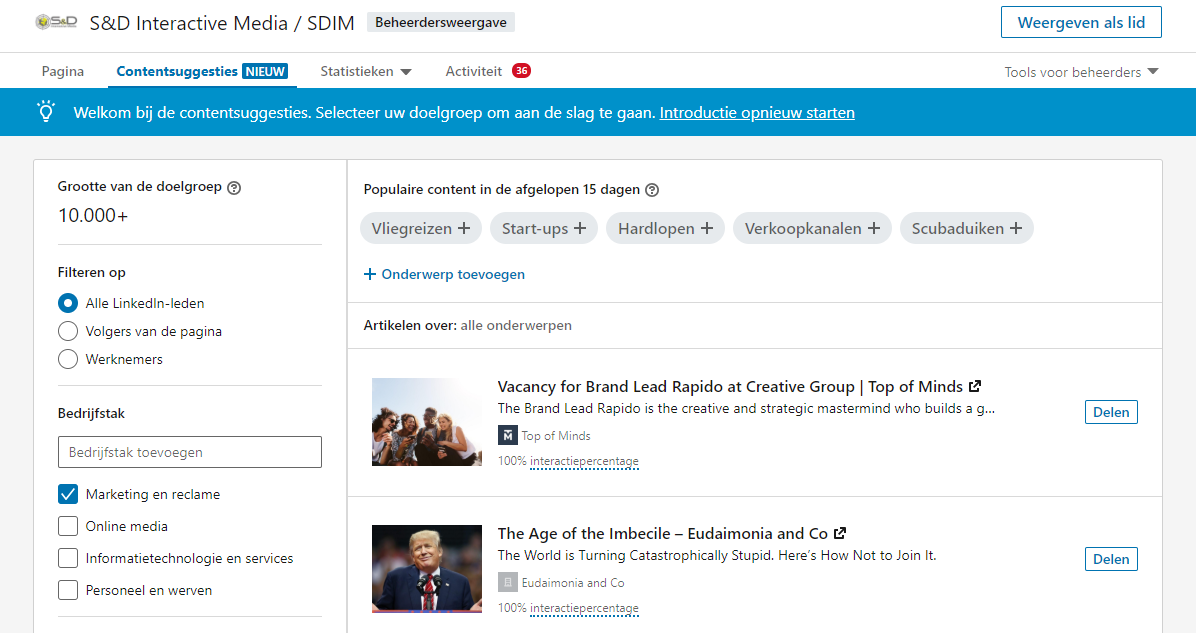The height and width of the screenshot is (633, 1196).
Task: Click the S&D company logo icon
Action: (57, 22)
